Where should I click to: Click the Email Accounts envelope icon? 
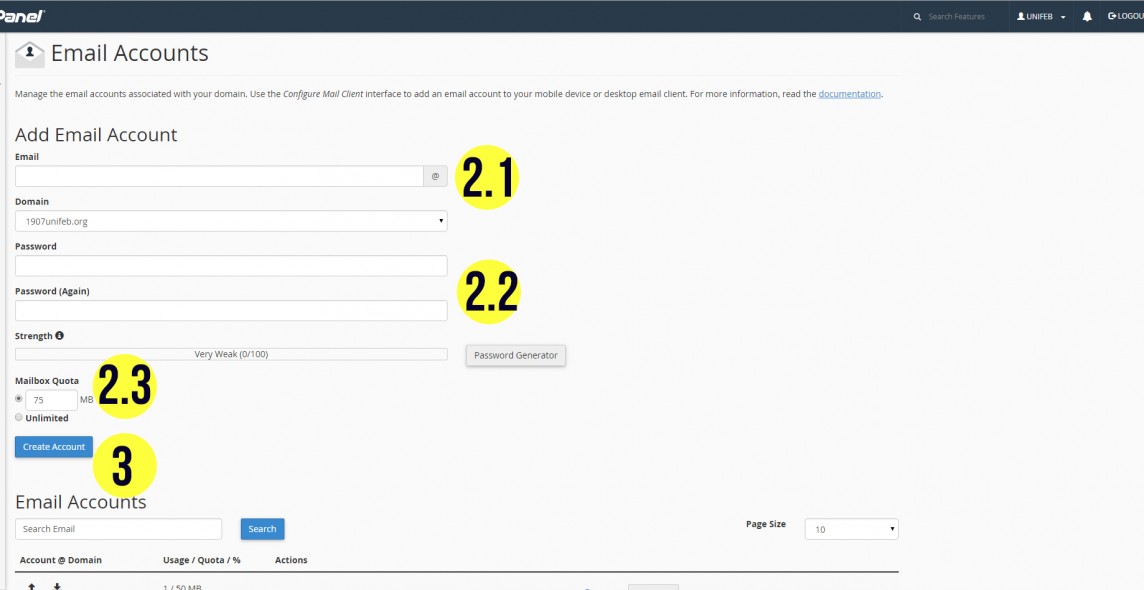(x=30, y=54)
